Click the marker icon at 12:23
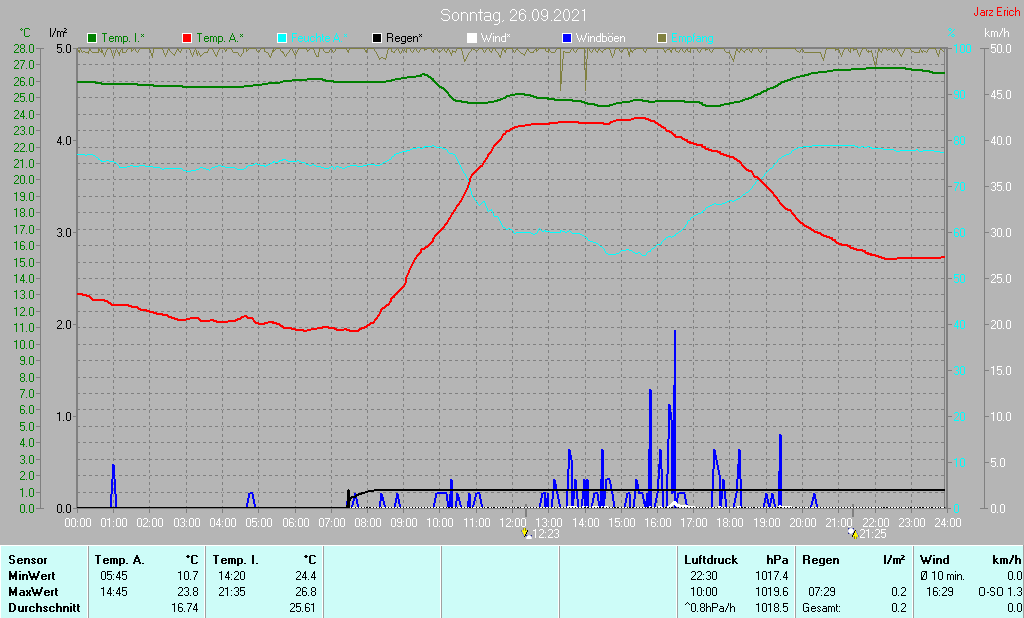This screenshot has height=618, width=1024. tap(526, 534)
